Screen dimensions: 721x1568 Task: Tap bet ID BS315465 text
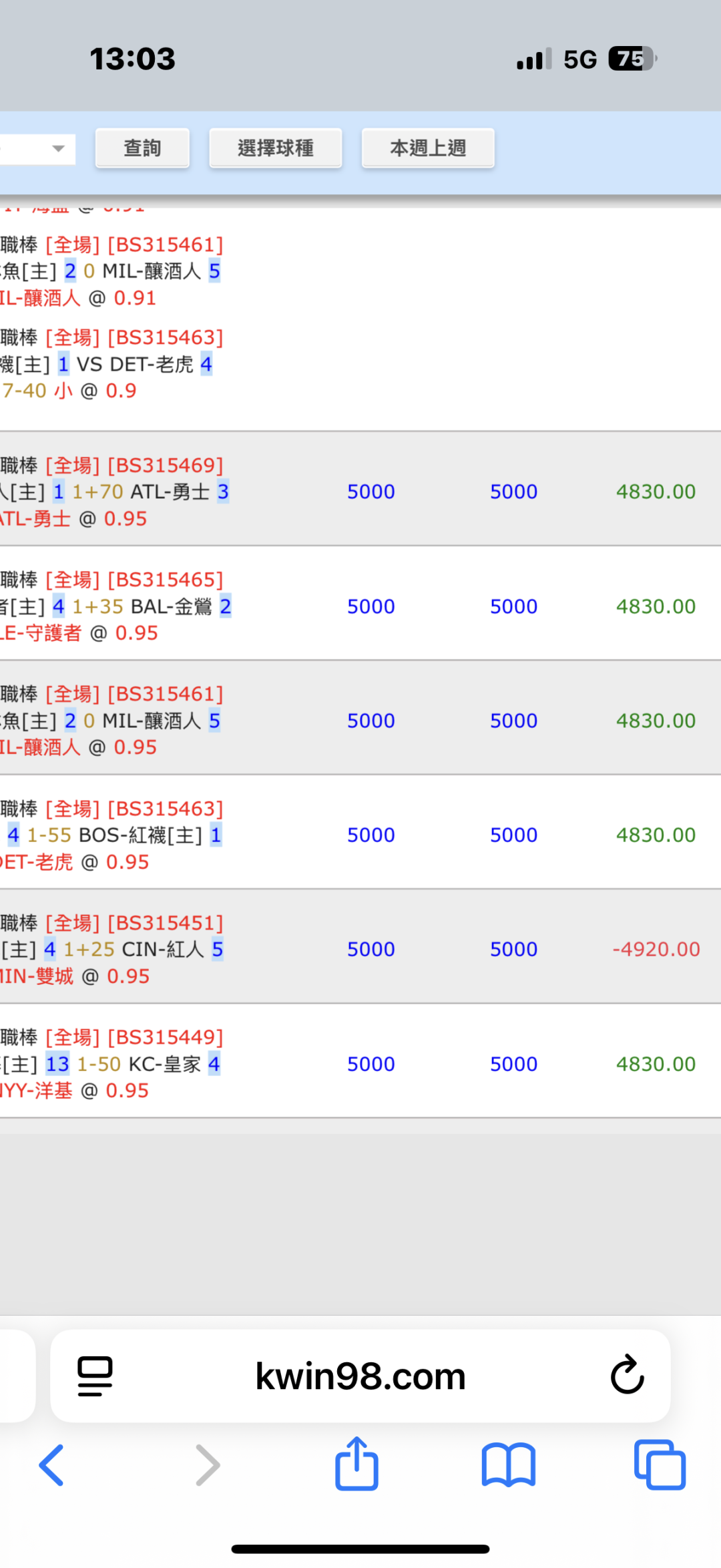pos(165,580)
